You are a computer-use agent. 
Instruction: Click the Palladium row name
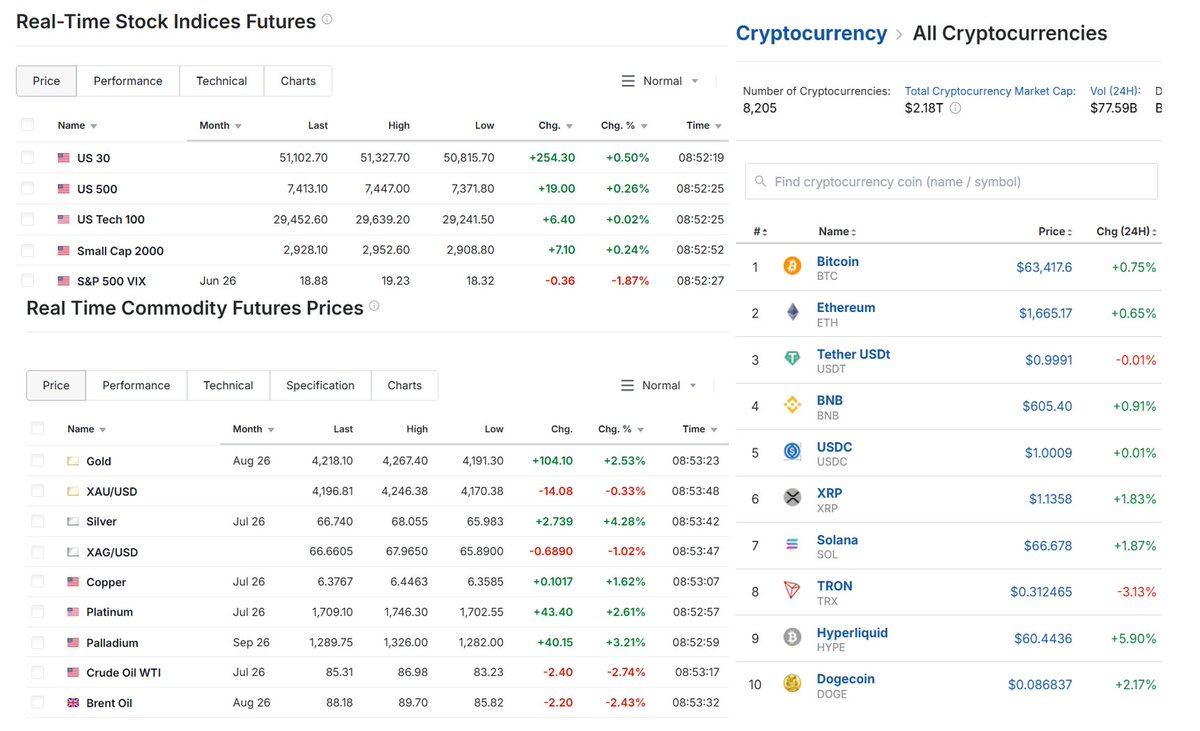113,643
